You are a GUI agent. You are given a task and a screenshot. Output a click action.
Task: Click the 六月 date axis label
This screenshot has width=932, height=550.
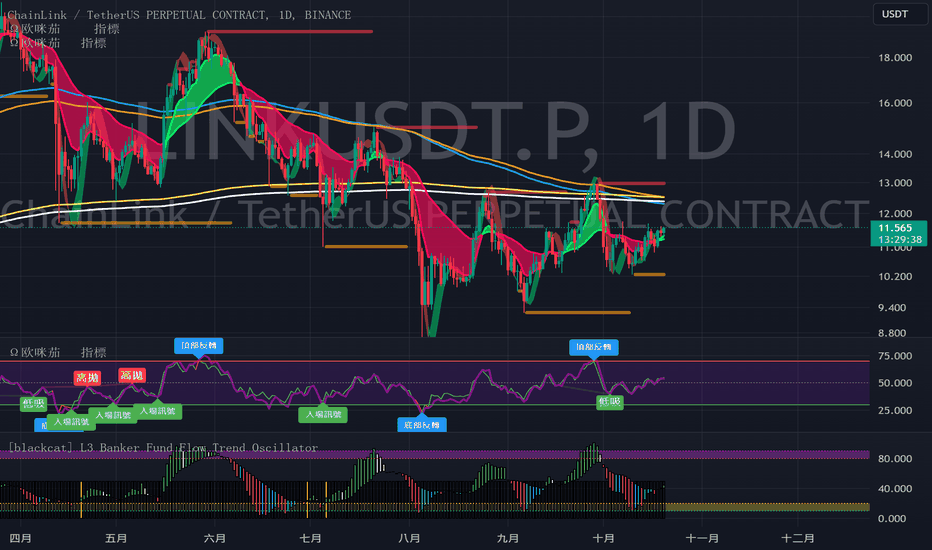215,538
